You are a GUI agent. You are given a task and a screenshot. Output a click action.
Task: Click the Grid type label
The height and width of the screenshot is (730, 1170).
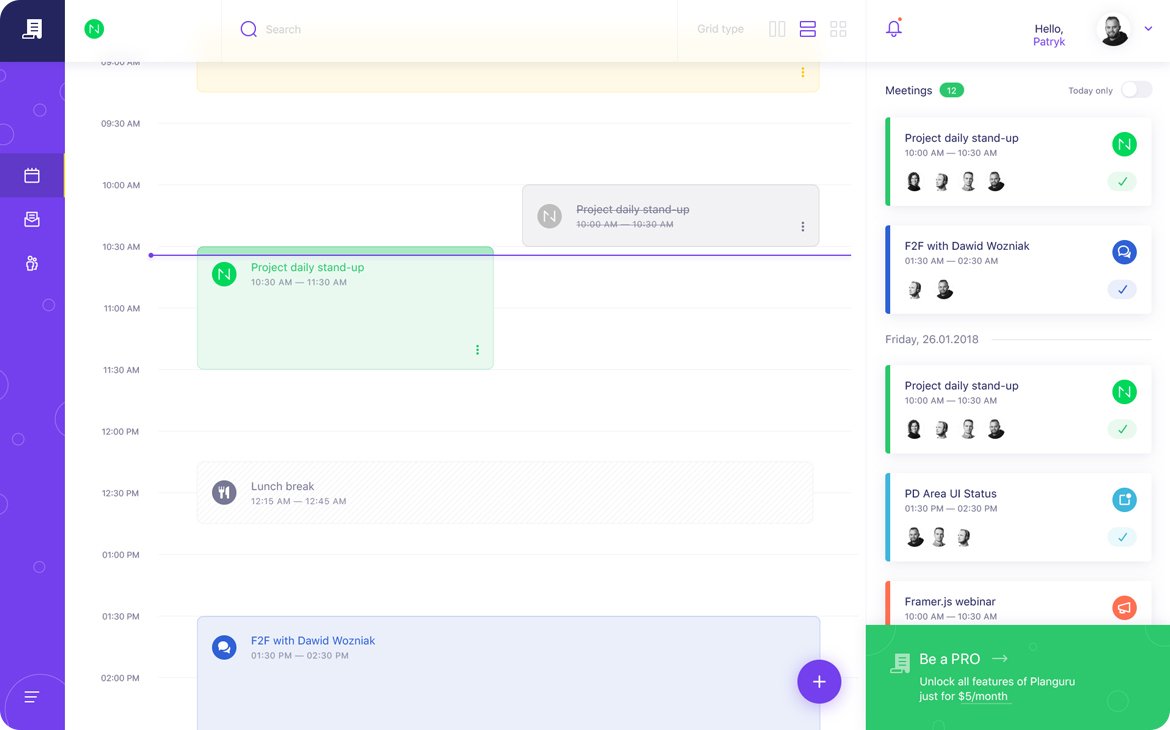[720, 29]
